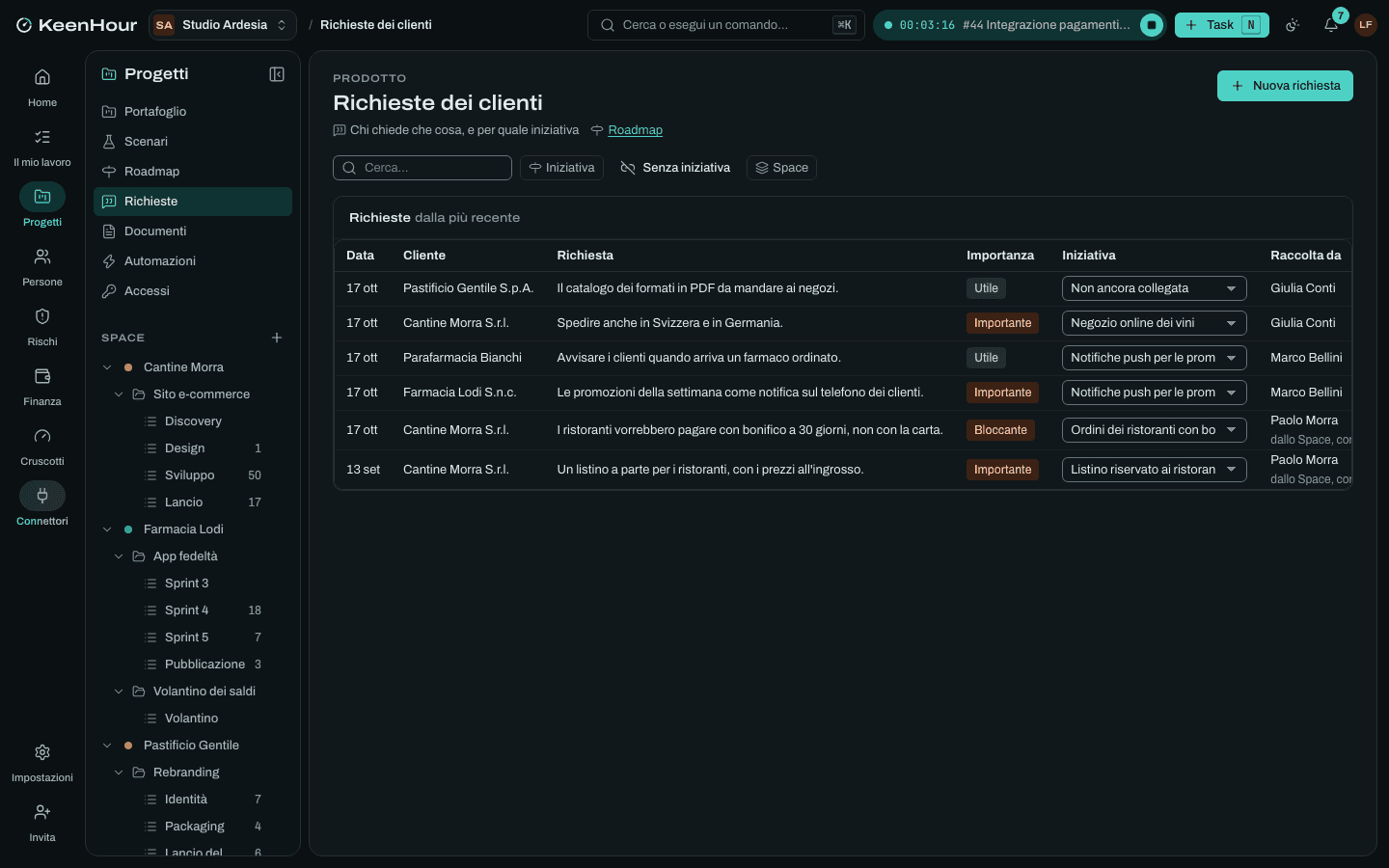Open Impostazioni gear settings
The width and height of the screenshot is (1389, 868).
42,763
